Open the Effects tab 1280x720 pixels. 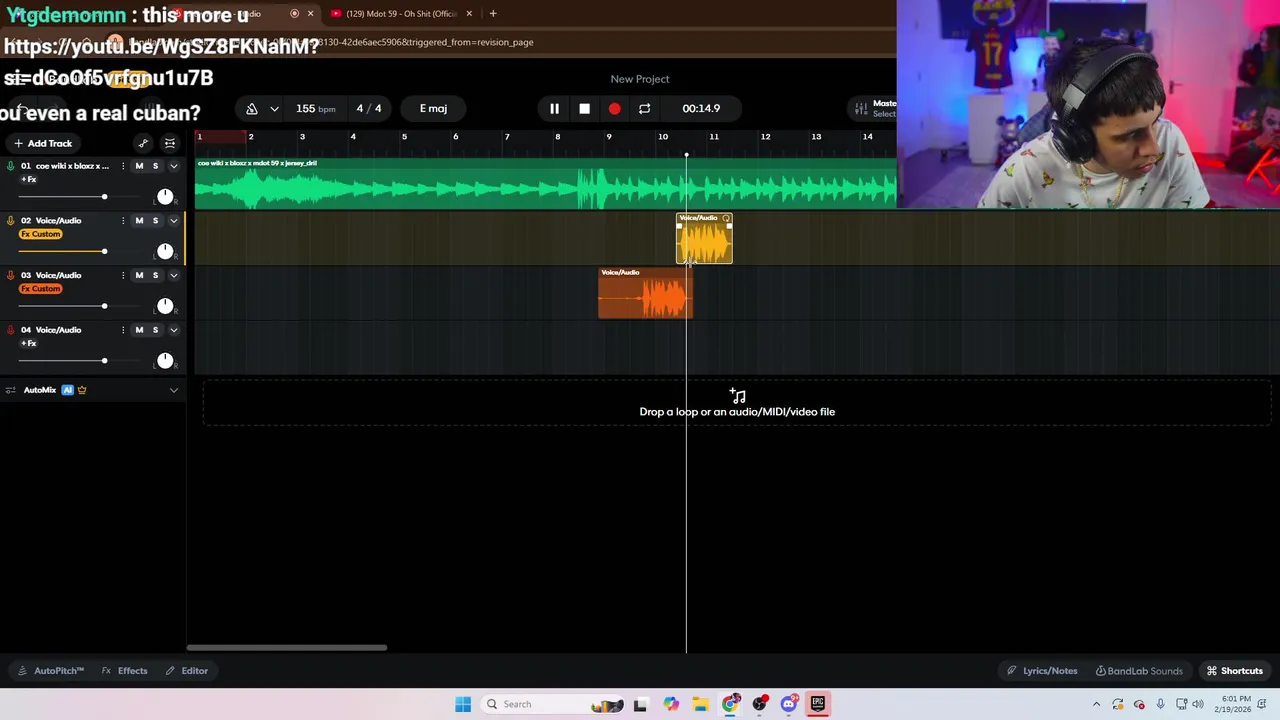pos(125,671)
